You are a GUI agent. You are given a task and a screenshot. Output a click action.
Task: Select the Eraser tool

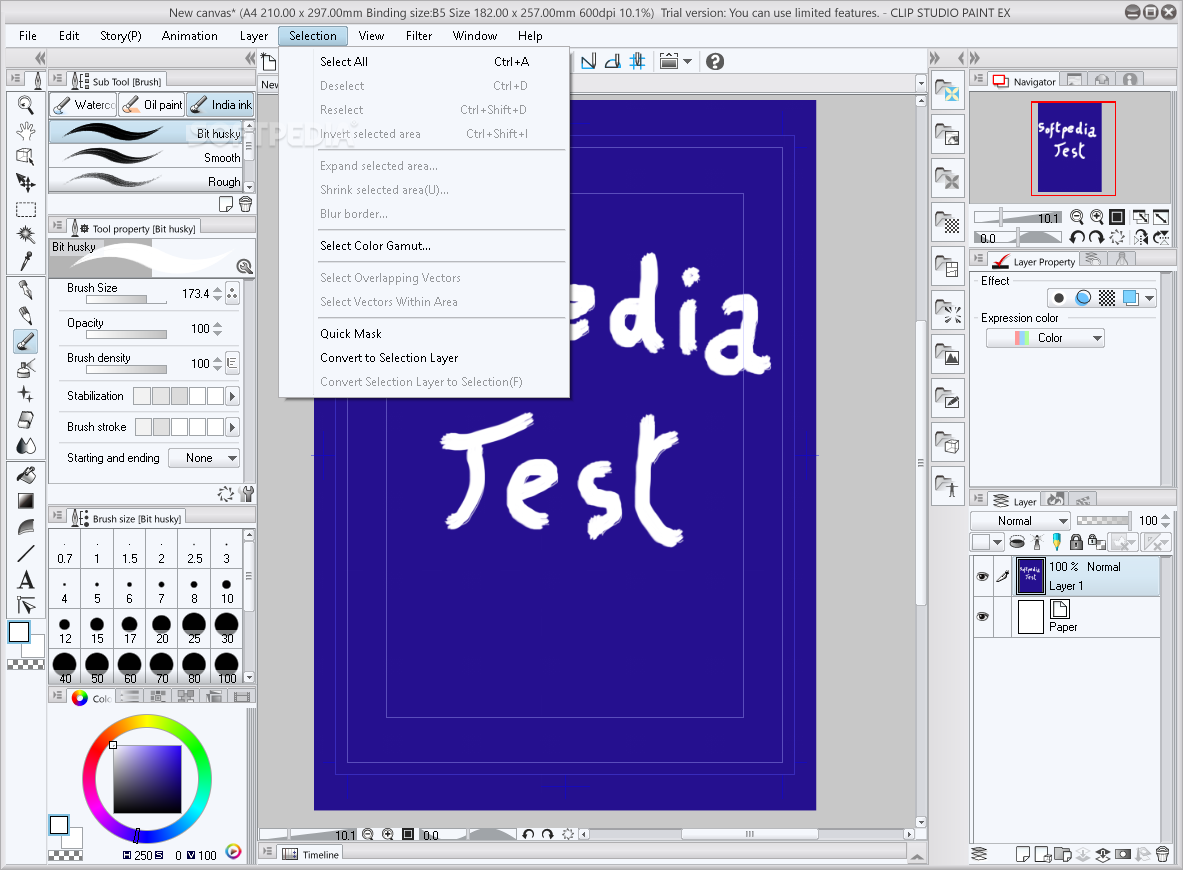[26, 420]
